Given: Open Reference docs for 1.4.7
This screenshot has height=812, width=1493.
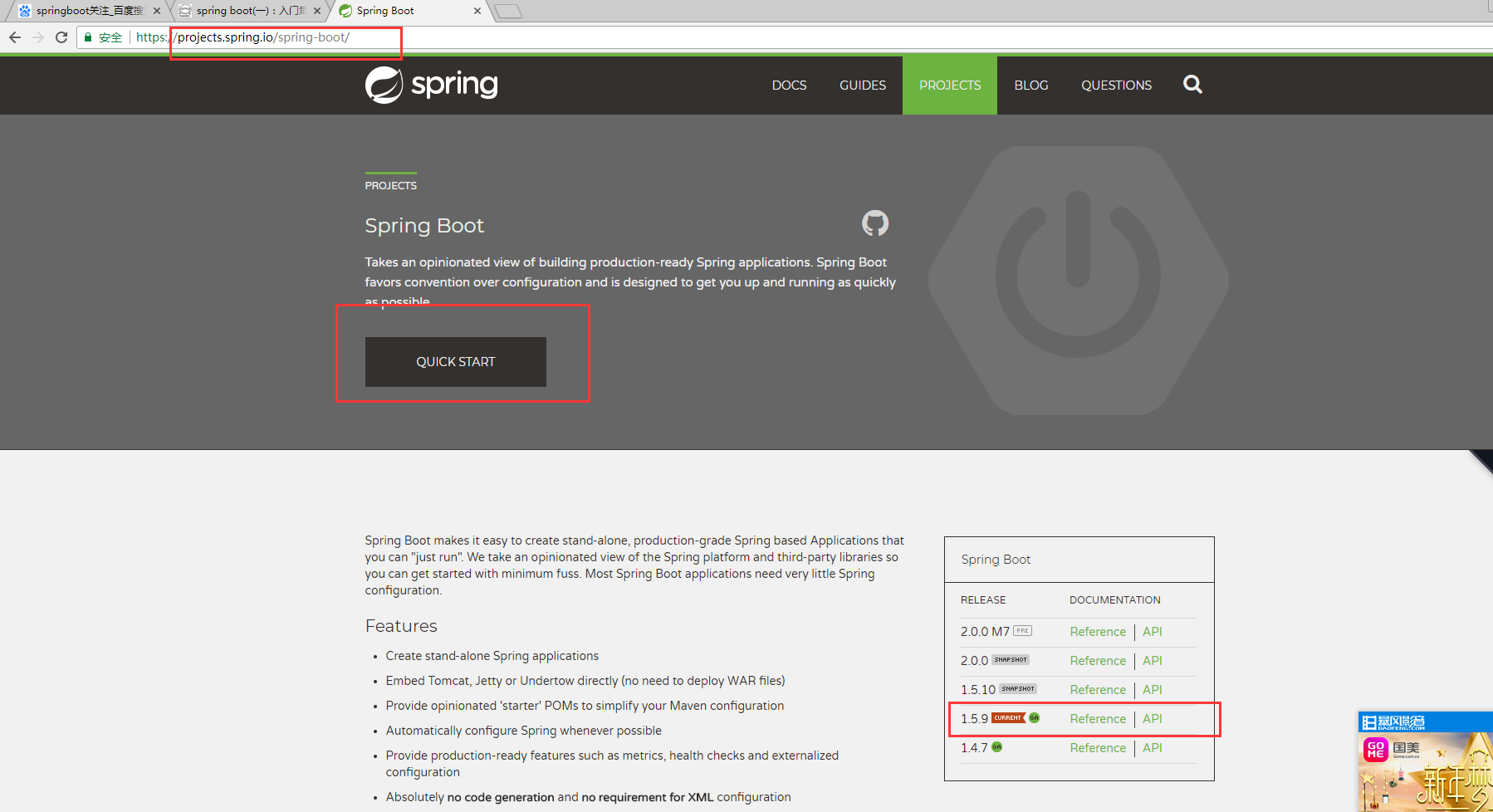Looking at the screenshot, I should tap(1098, 748).
